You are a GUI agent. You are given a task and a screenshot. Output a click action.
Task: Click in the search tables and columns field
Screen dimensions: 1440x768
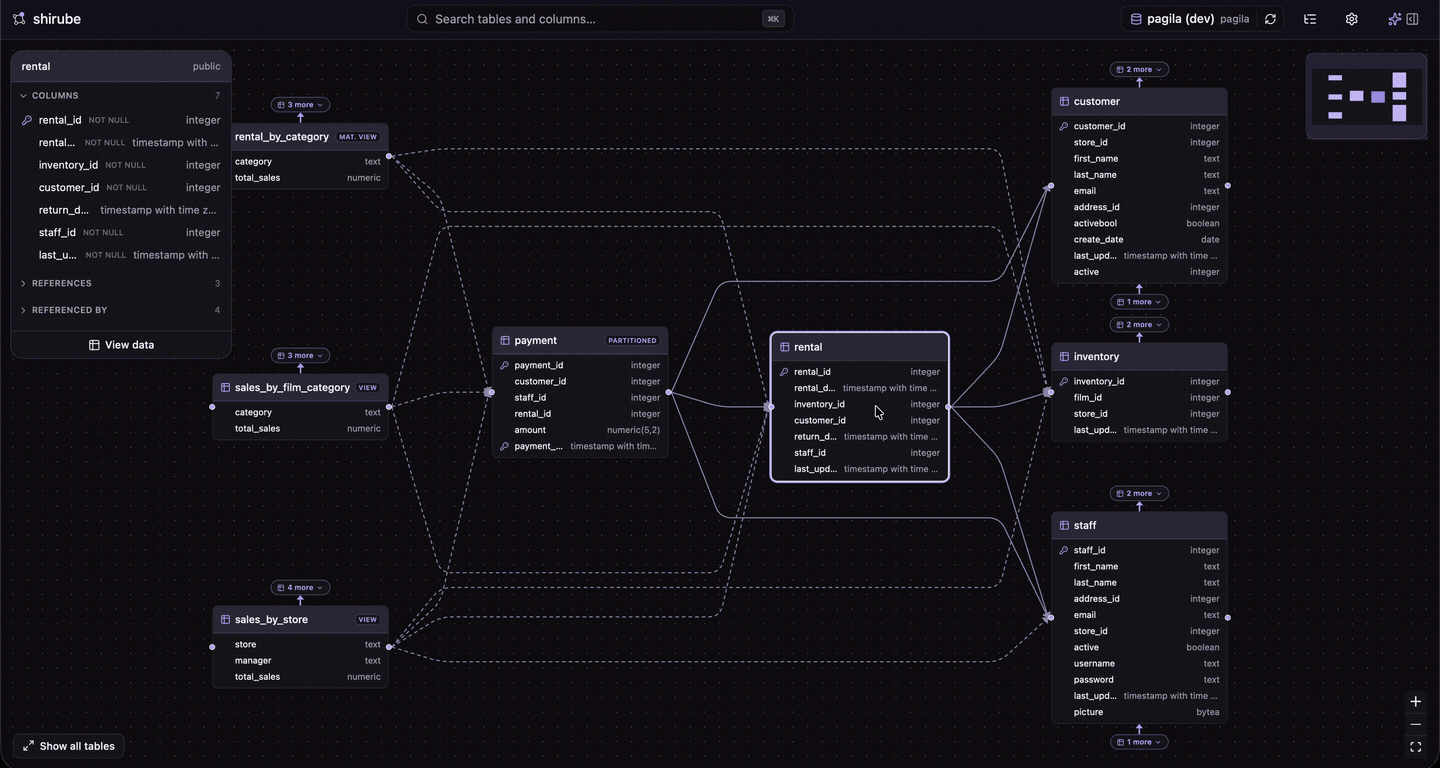pyautogui.click(x=599, y=19)
